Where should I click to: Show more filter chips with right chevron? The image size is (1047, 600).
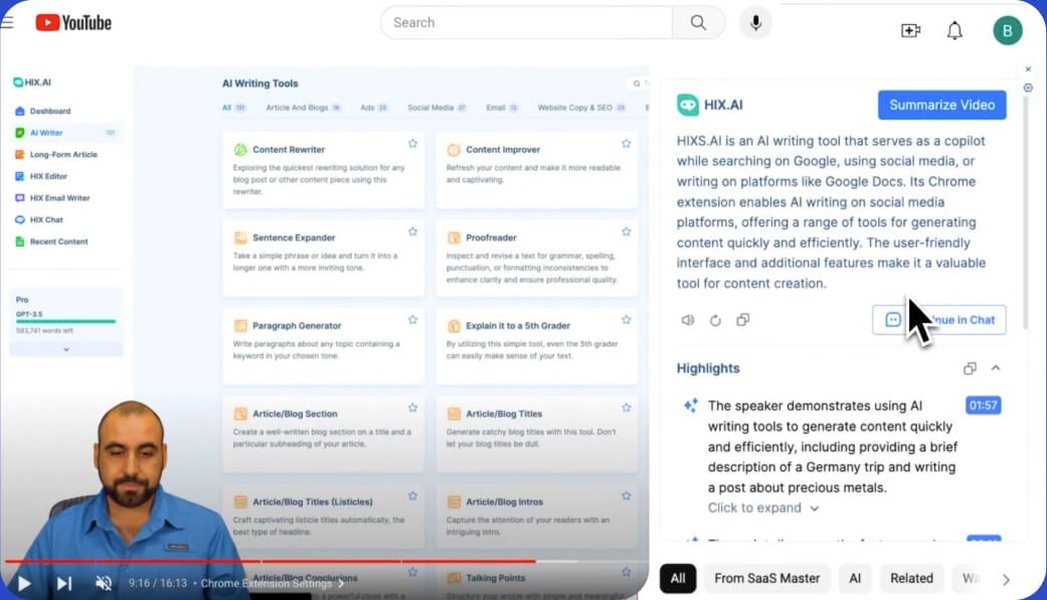[1006, 580]
